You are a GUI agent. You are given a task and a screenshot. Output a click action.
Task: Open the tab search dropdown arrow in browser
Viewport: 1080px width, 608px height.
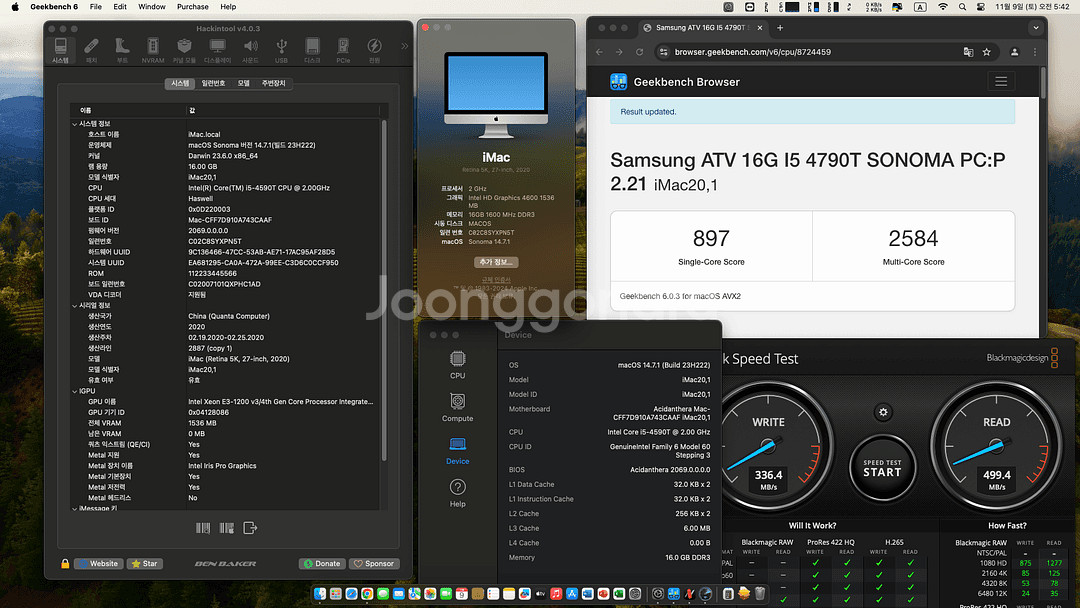tap(1035, 28)
